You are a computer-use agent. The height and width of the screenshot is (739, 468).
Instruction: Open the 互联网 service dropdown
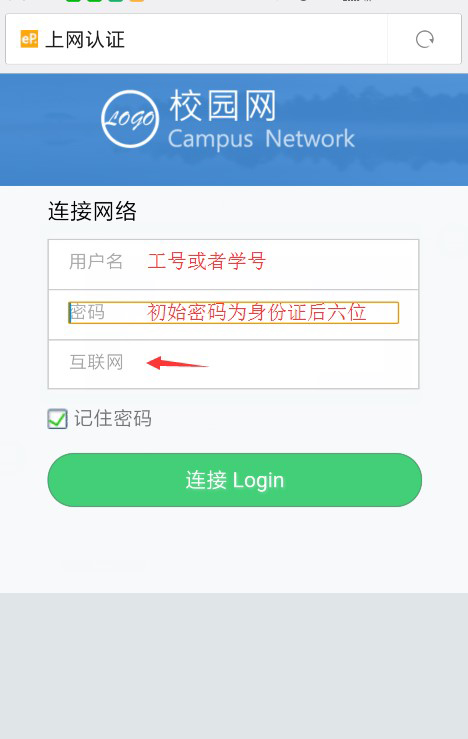234,364
